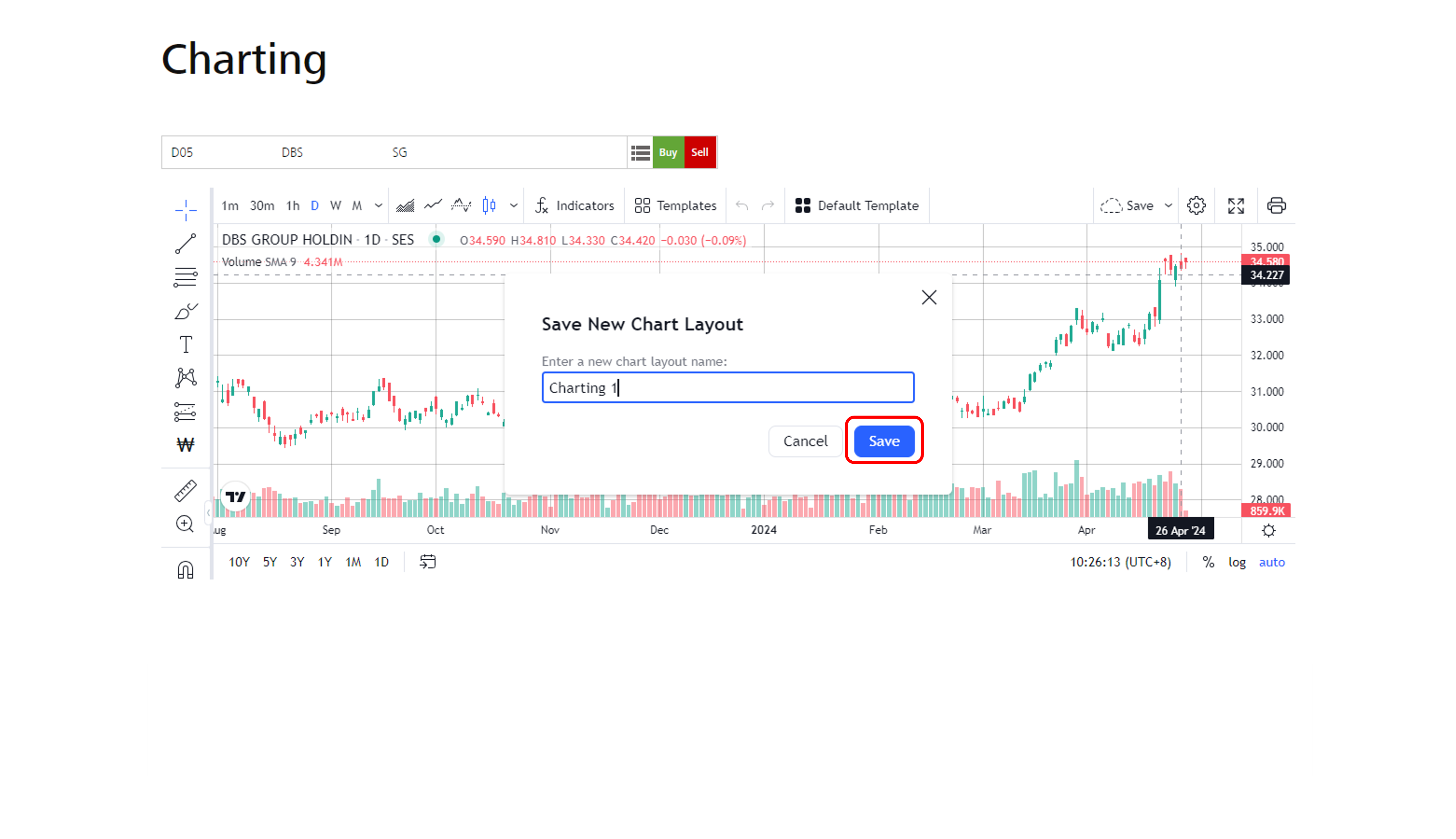Open the measure ruler tool
The width and height of the screenshot is (1456, 839).
click(x=185, y=491)
